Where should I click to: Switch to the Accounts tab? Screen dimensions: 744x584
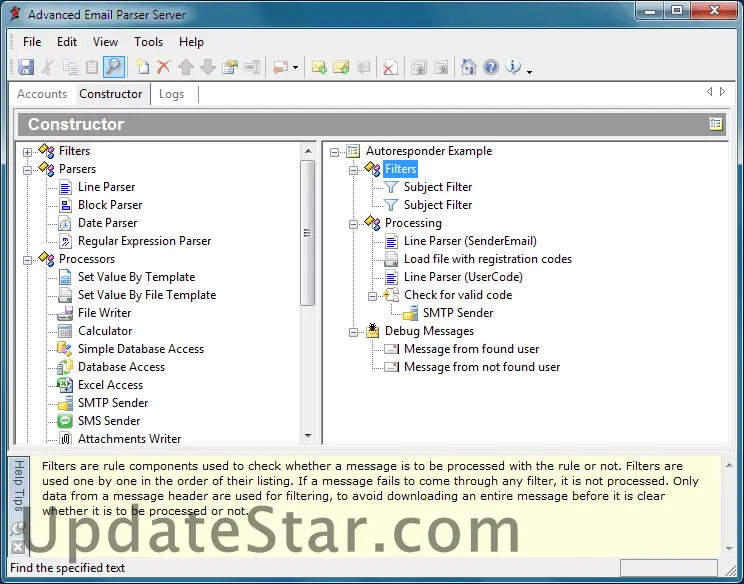[42, 94]
